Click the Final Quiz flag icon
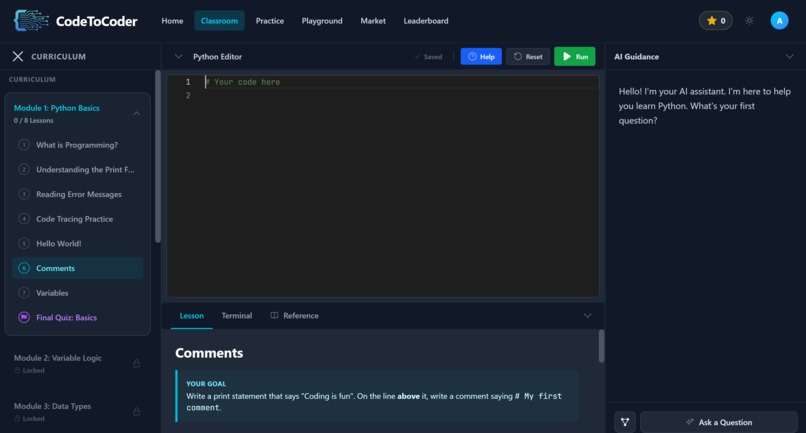The image size is (806, 433). coord(24,317)
